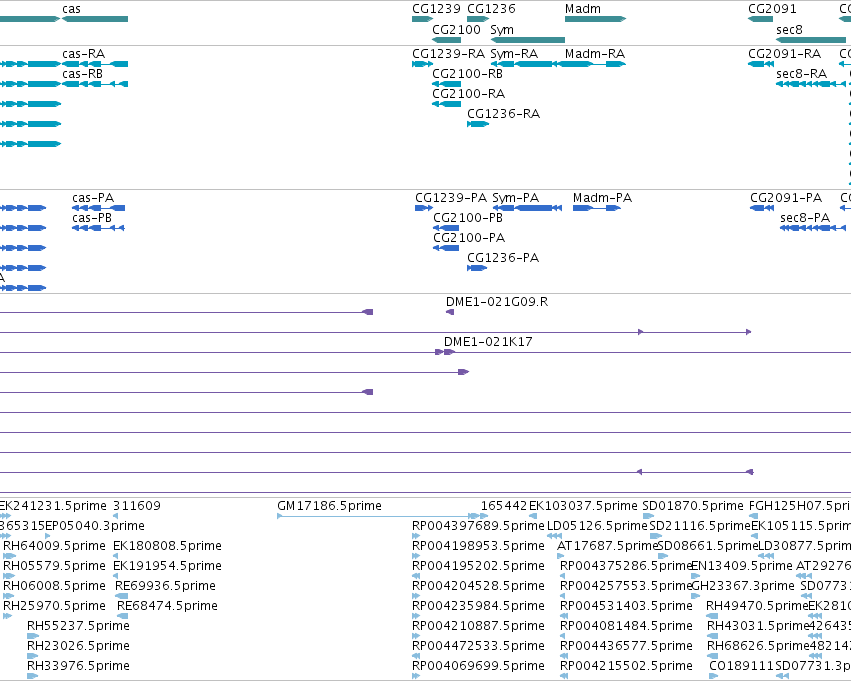Click the Madm-PA protein label
This screenshot has height=681, width=851.
pyautogui.click(x=602, y=198)
